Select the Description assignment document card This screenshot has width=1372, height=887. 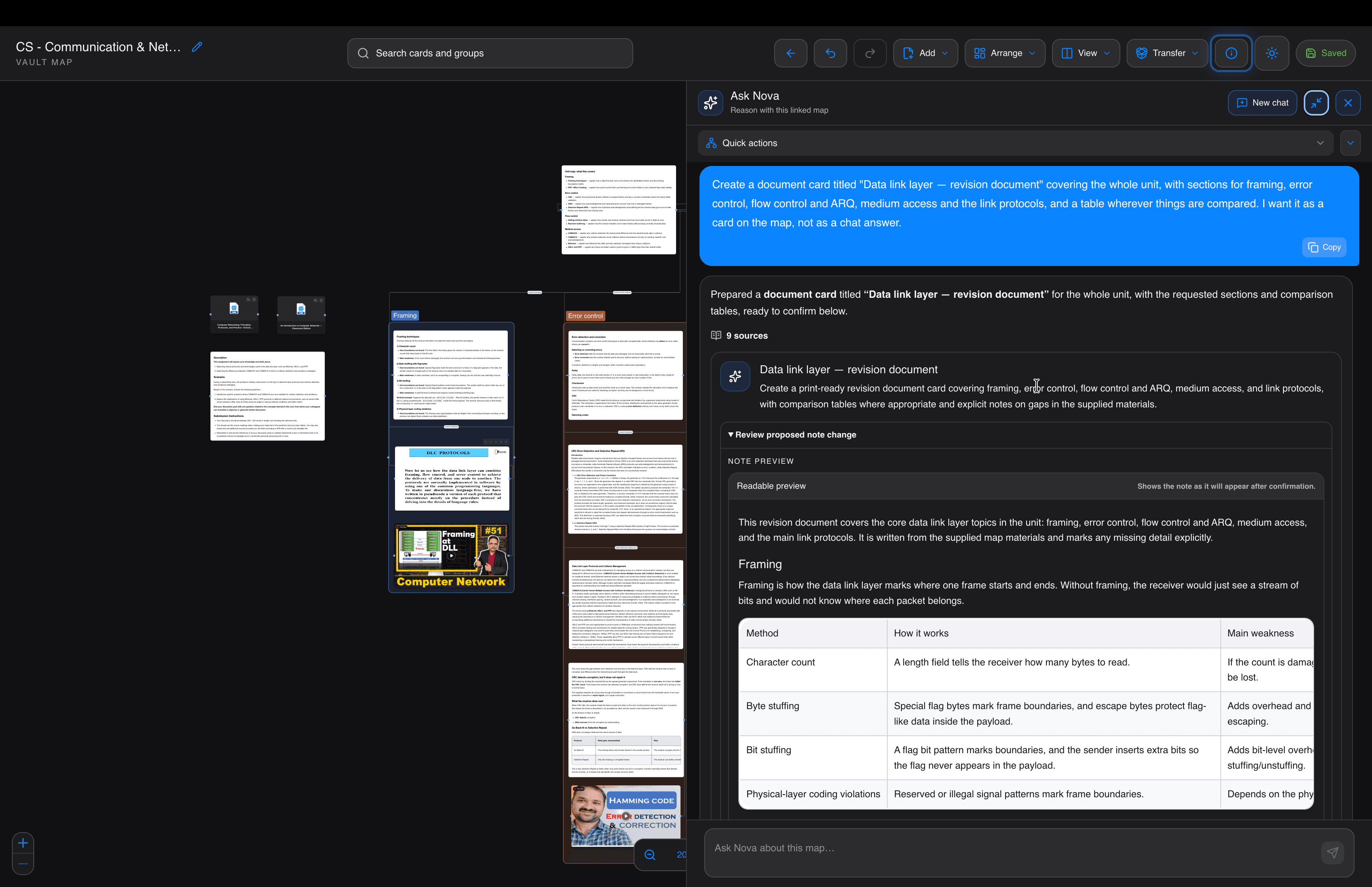pos(267,396)
